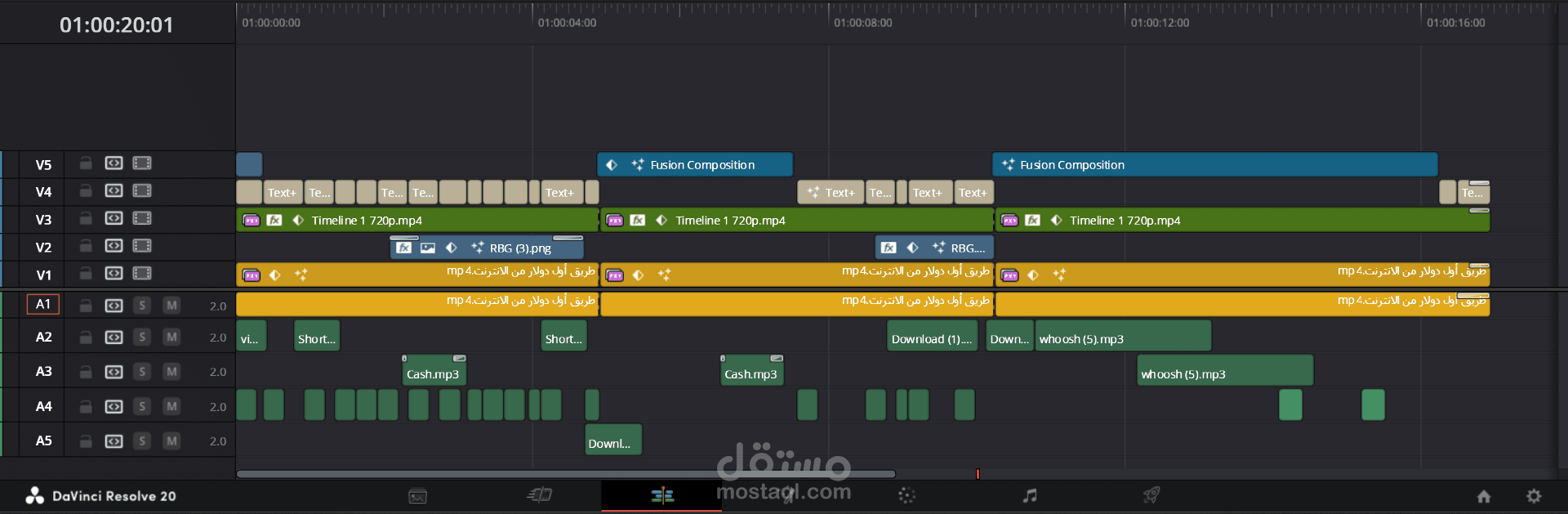The image size is (1568, 514).
Task: Select the long Fusion Composition clip on V5
Action: [x=1214, y=164]
